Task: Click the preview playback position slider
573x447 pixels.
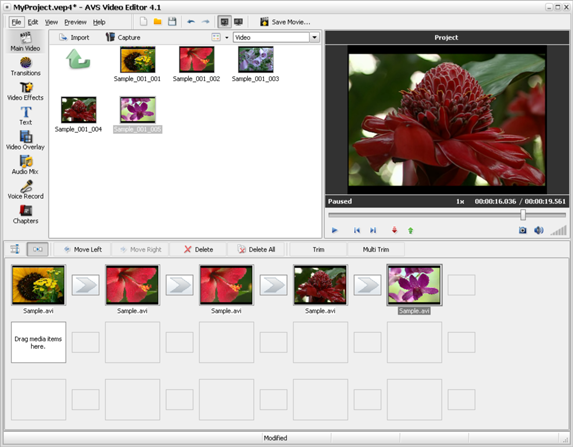Action: tap(447, 215)
